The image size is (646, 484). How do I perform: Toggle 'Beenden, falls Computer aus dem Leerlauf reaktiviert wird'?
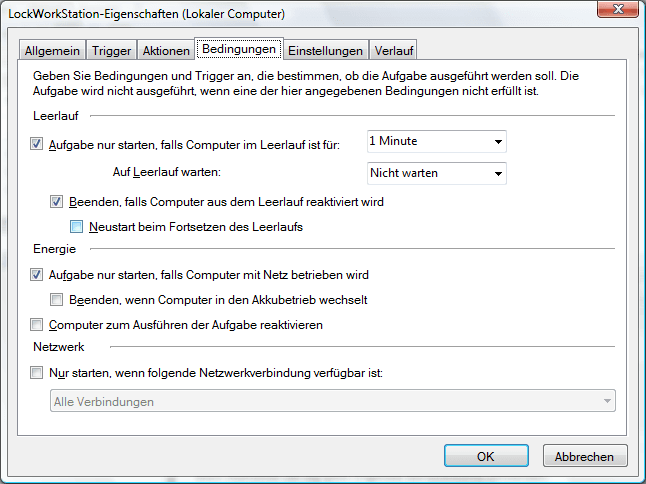tap(58, 201)
